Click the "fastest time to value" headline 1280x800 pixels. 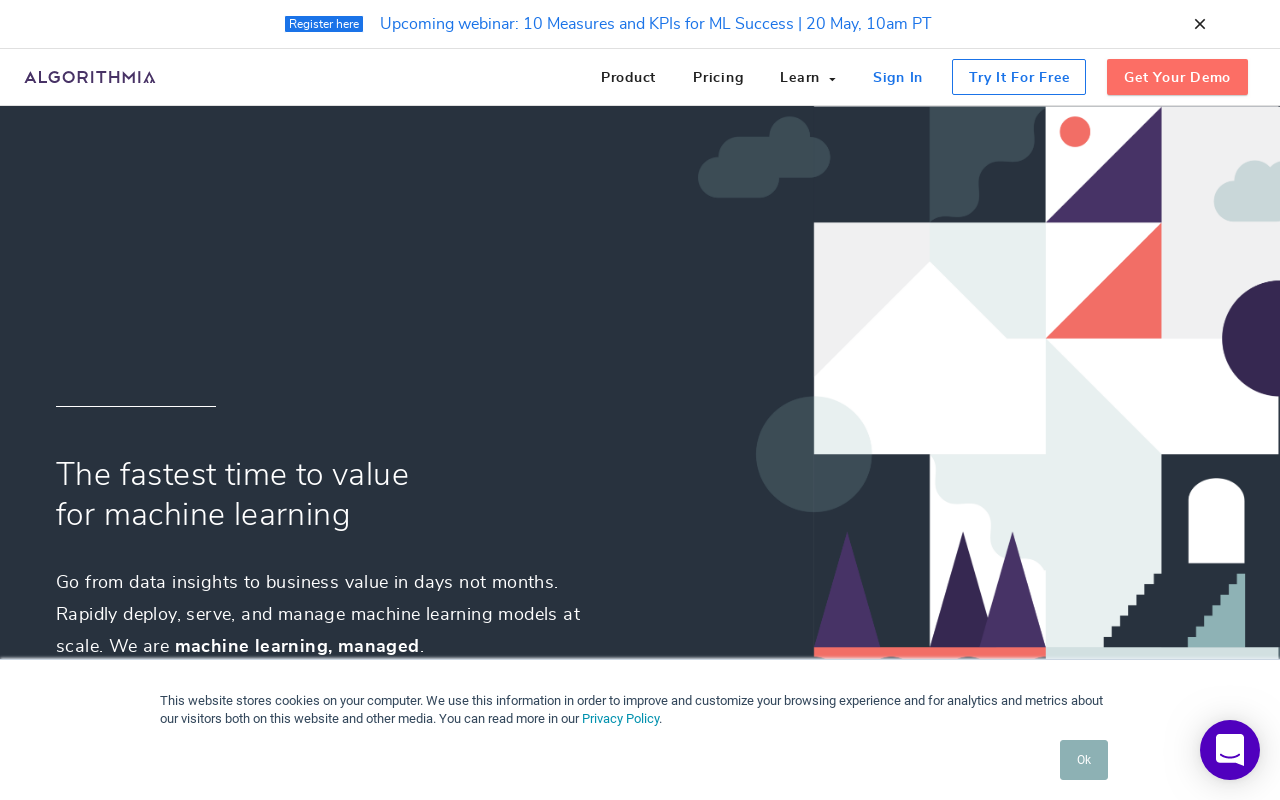point(232,494)
